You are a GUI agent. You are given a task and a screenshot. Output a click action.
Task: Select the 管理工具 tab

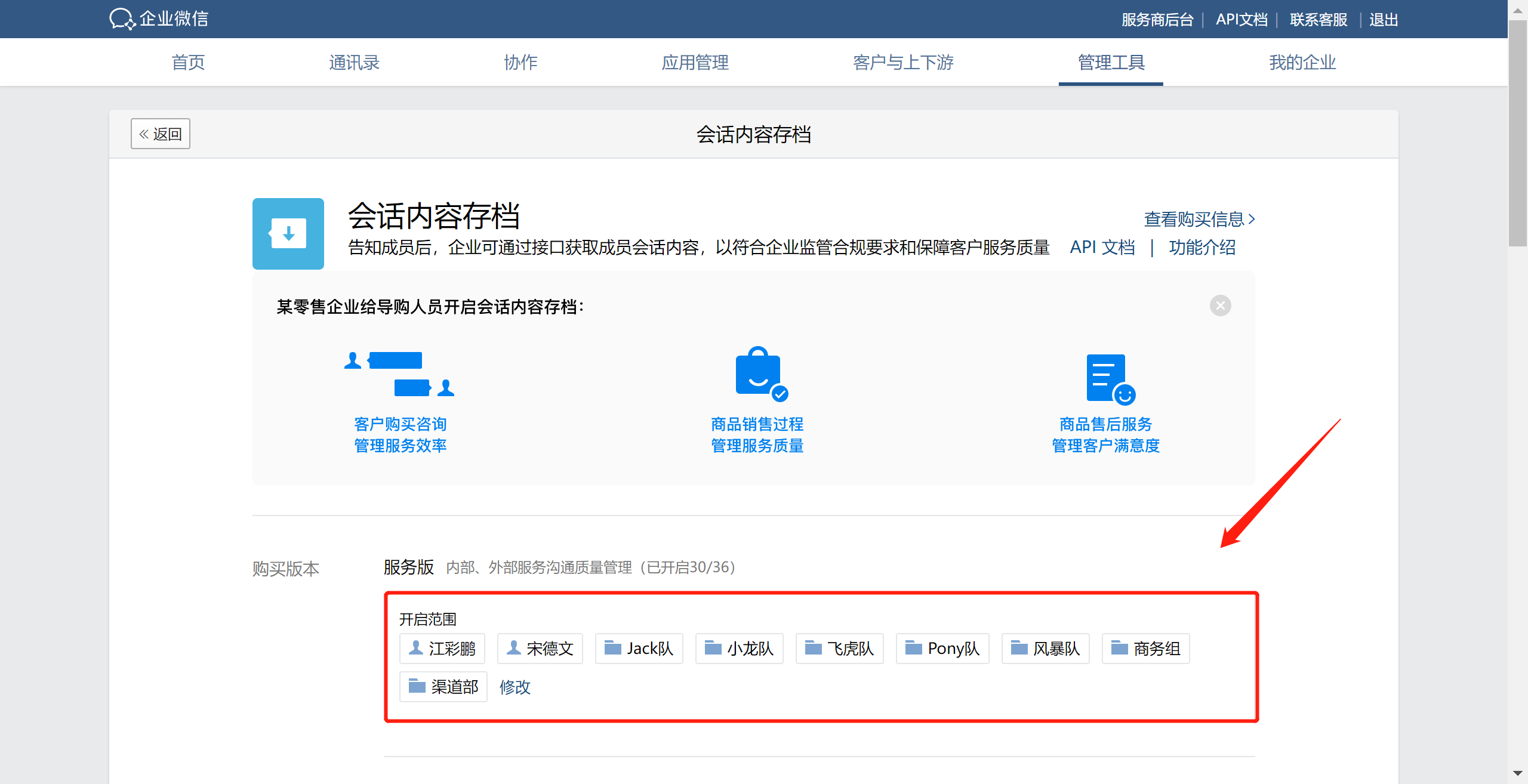(1111, 62)
